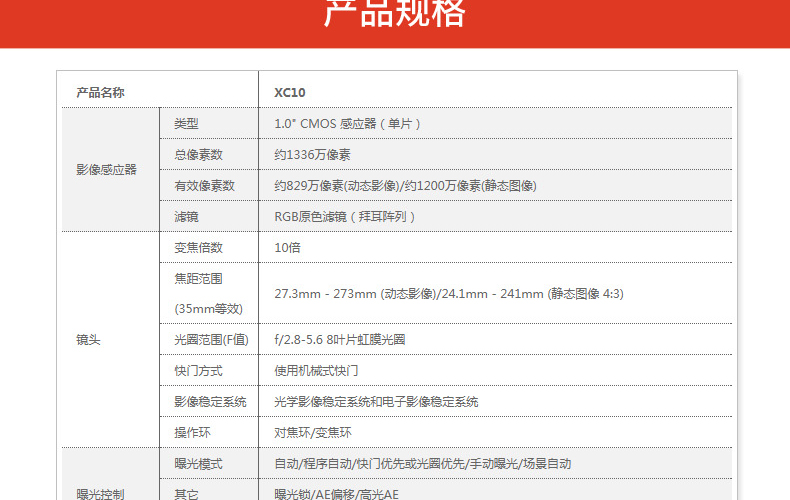Viewport: 790px width, 500px height.
Task: Select the 光学影像稳定系统和电子影像稳定系统 value
Action: click(376, 402)
